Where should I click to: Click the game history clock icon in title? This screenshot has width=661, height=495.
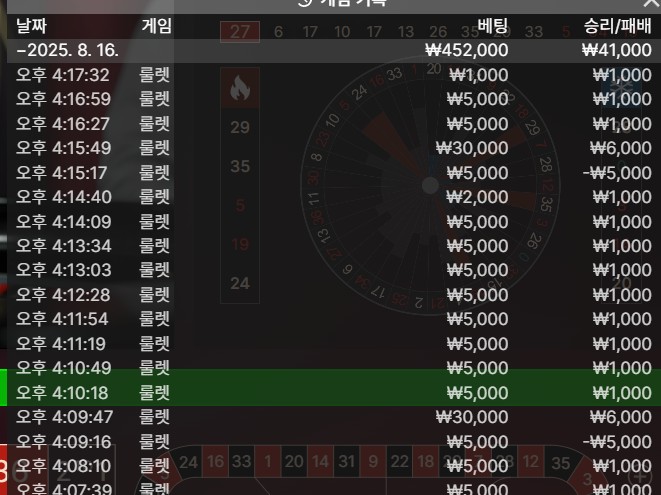coord(305,2)
